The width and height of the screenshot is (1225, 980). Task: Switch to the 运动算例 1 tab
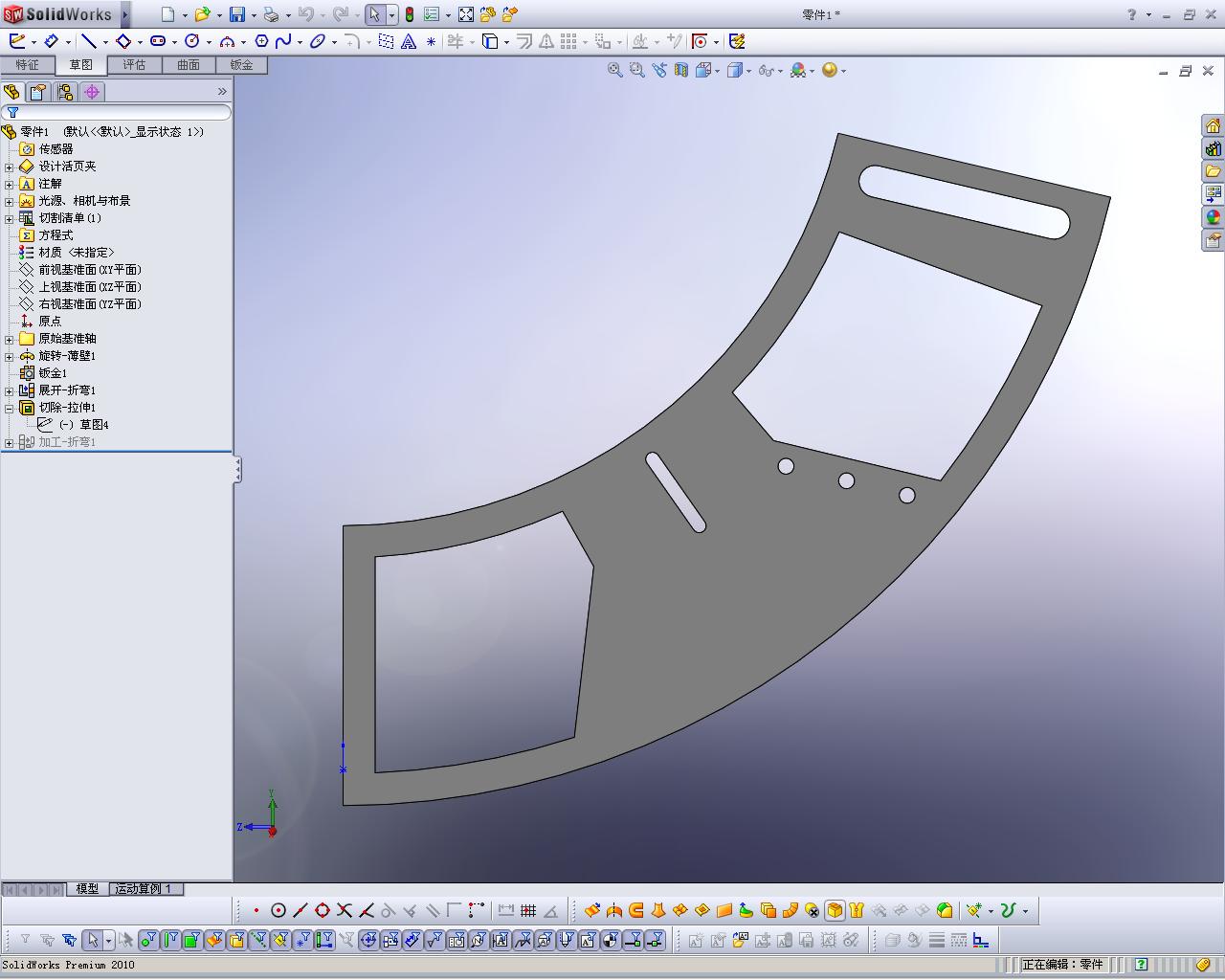click(144, 889)
